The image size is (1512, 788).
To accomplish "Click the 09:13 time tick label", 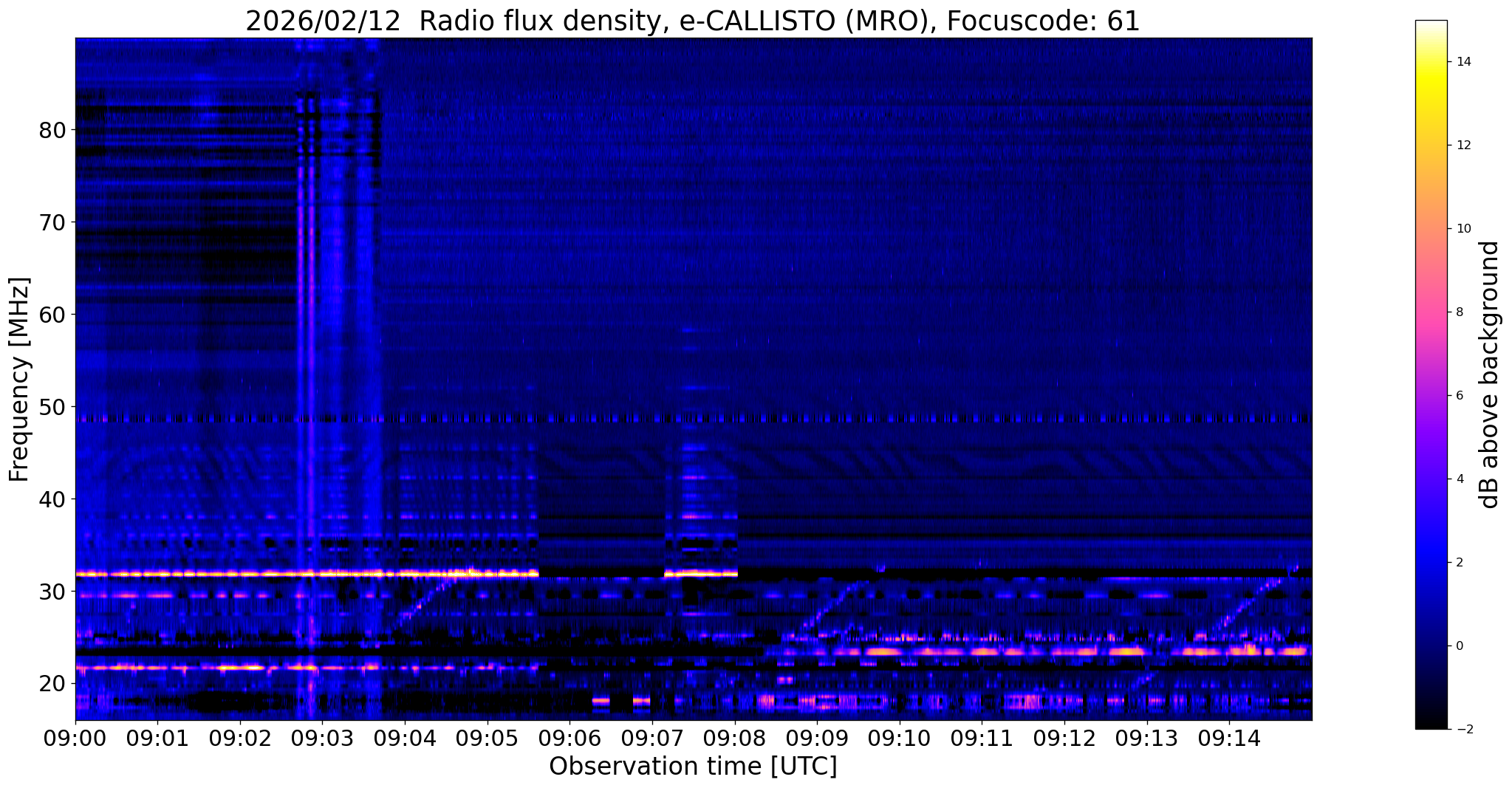I will (1146, 739).
